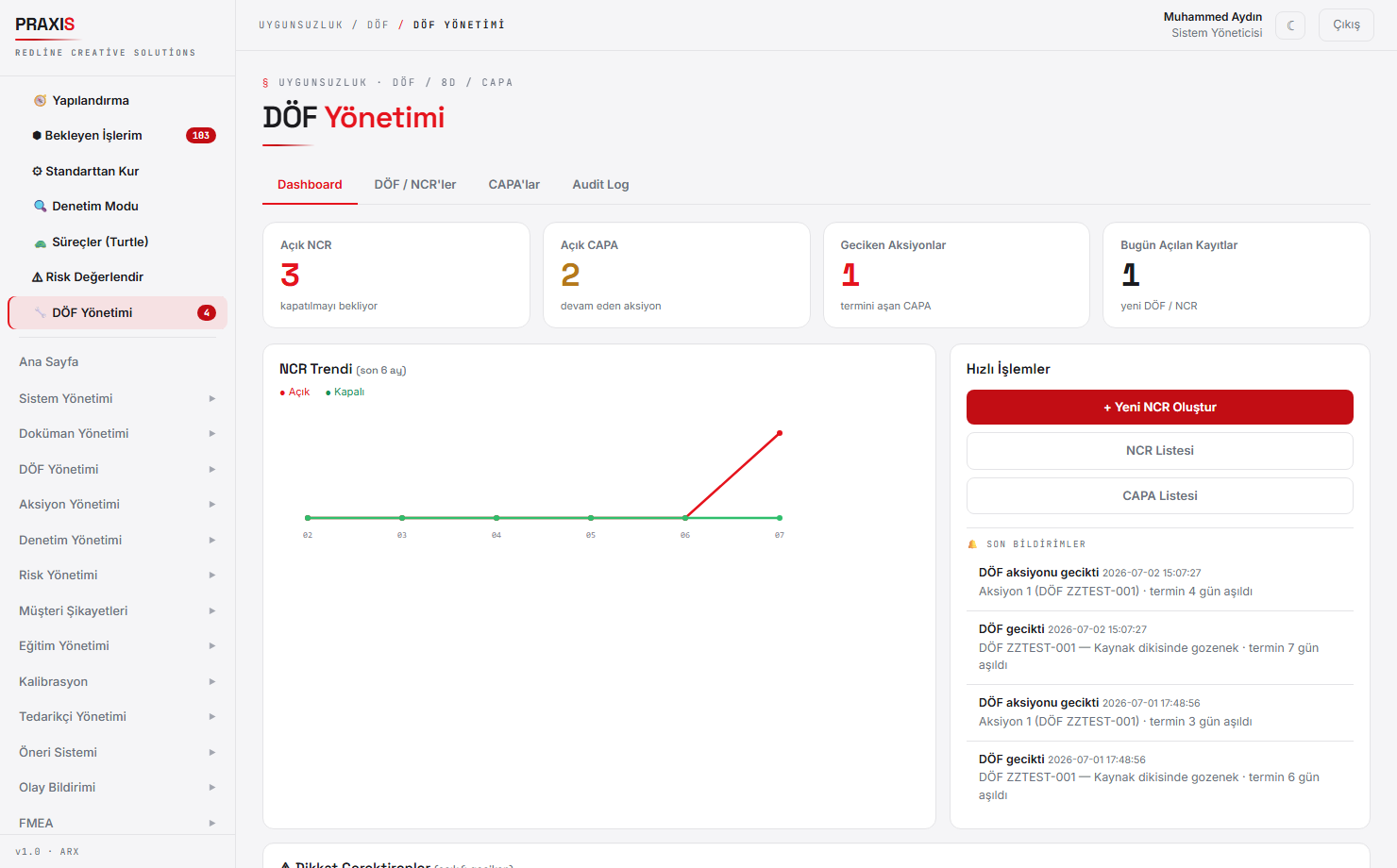Expand Denetim Yönetimi menu
The image size is (1397, 868).
(117, 541)
